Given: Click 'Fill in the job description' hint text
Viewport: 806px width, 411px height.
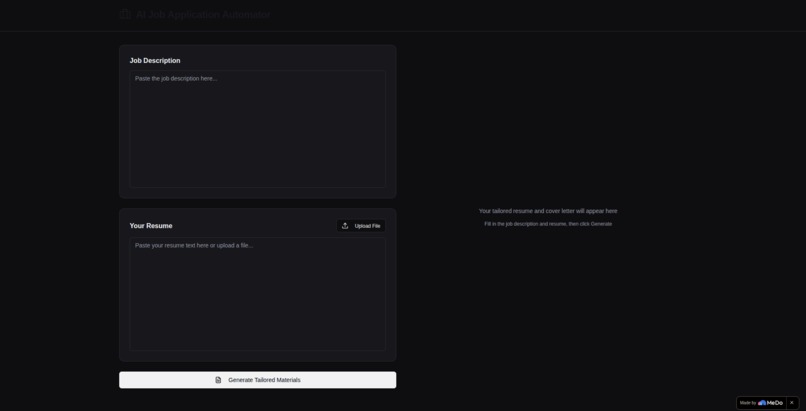Looking at the screenshot, I should pyautogui.click(x=548, y=224).
